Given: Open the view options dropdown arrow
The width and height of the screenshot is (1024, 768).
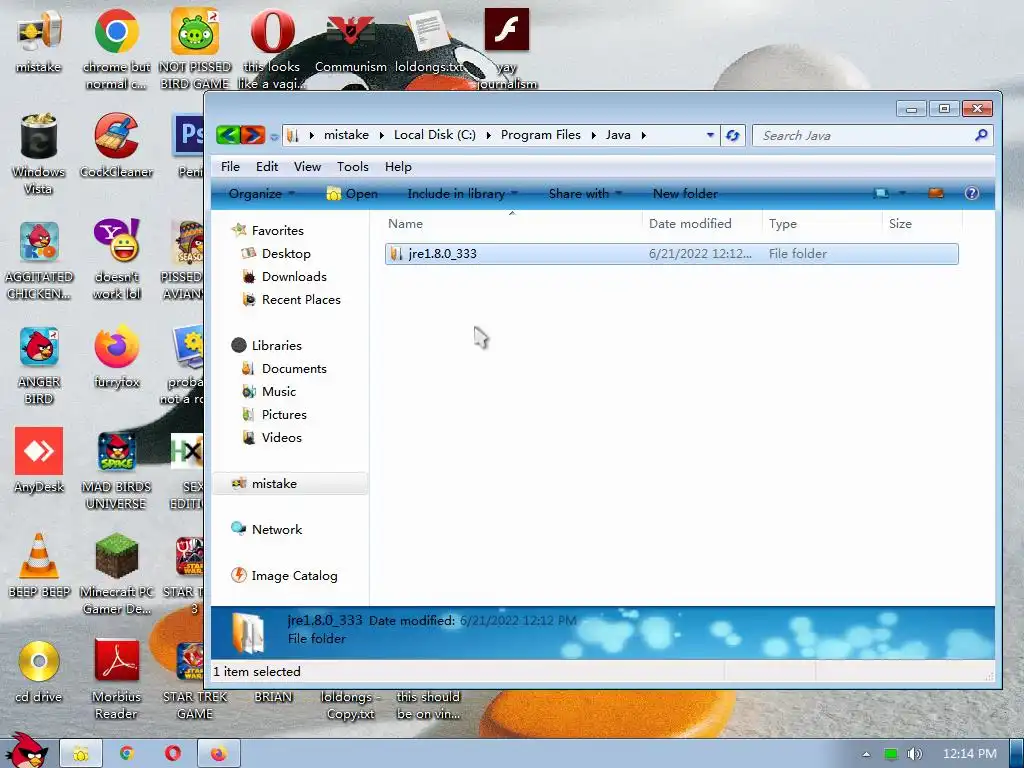Looking at the screenshot, I should [903, 193].
